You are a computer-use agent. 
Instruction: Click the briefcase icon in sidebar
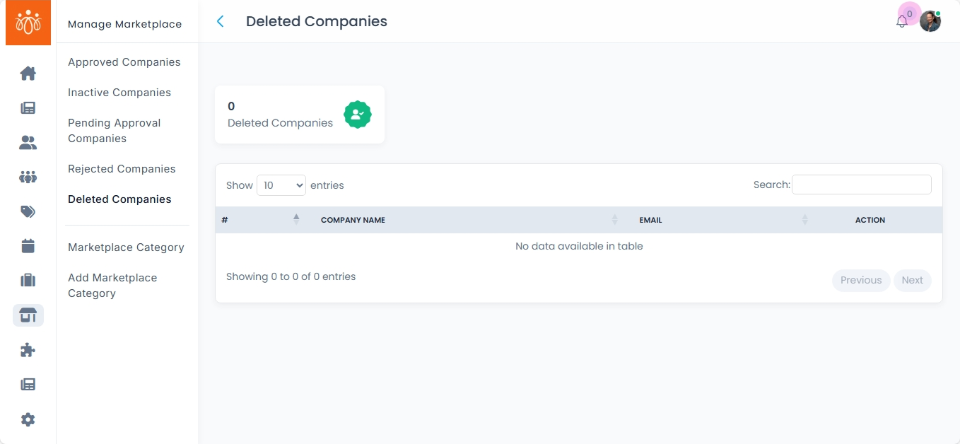tap(28, 281)
